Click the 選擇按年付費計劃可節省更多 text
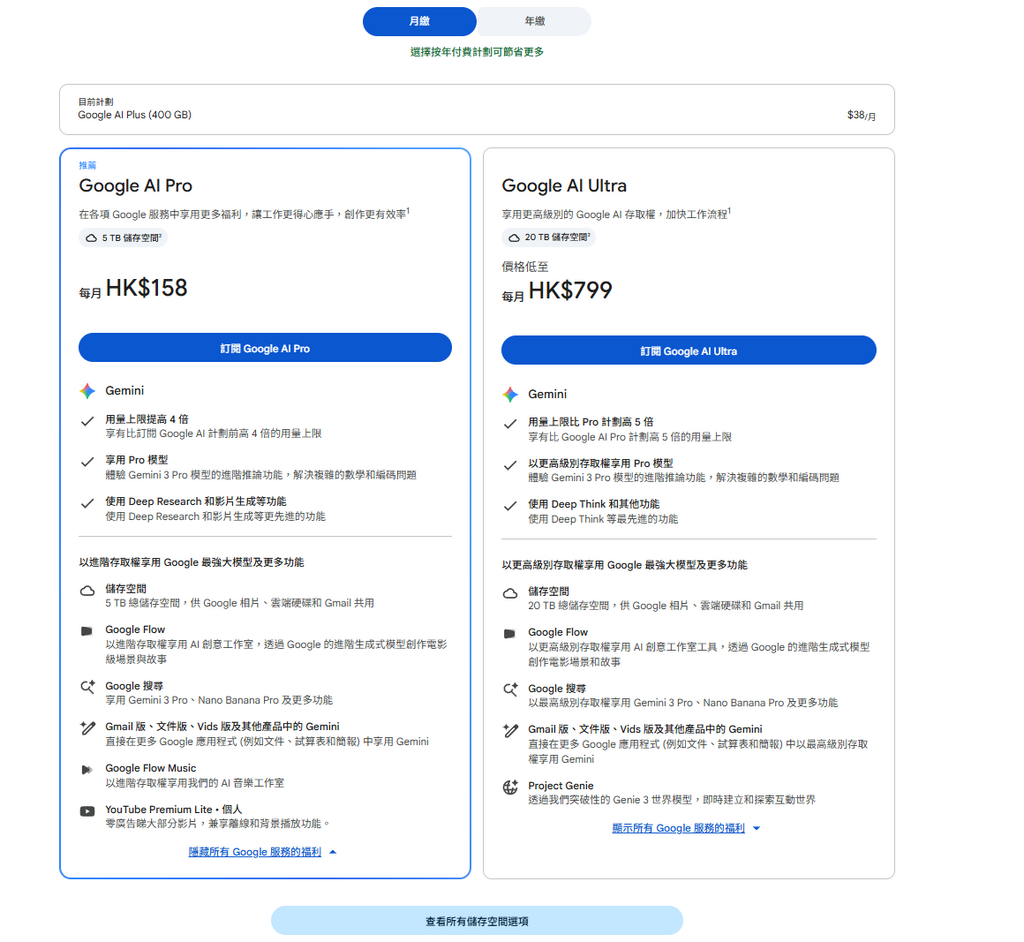 [x=477, y=52]
